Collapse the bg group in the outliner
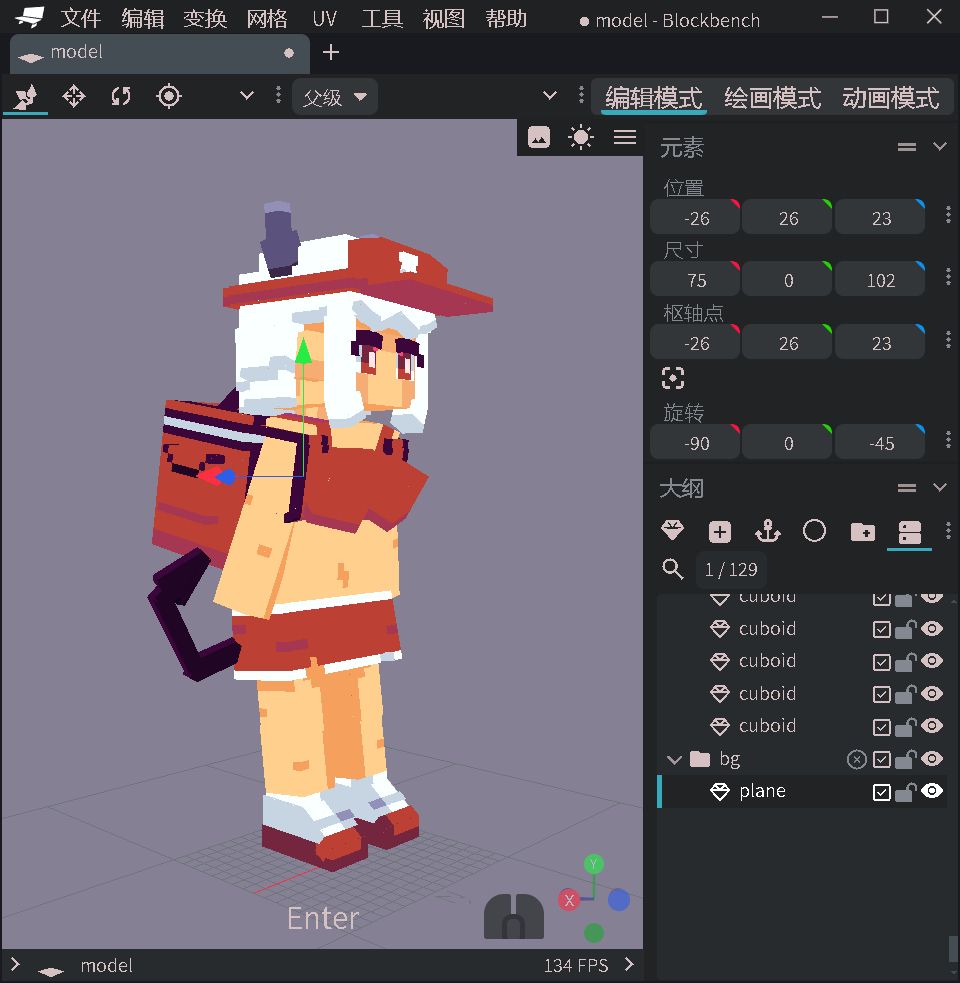The height and width of the screenshot is (983, 960). 674,760
